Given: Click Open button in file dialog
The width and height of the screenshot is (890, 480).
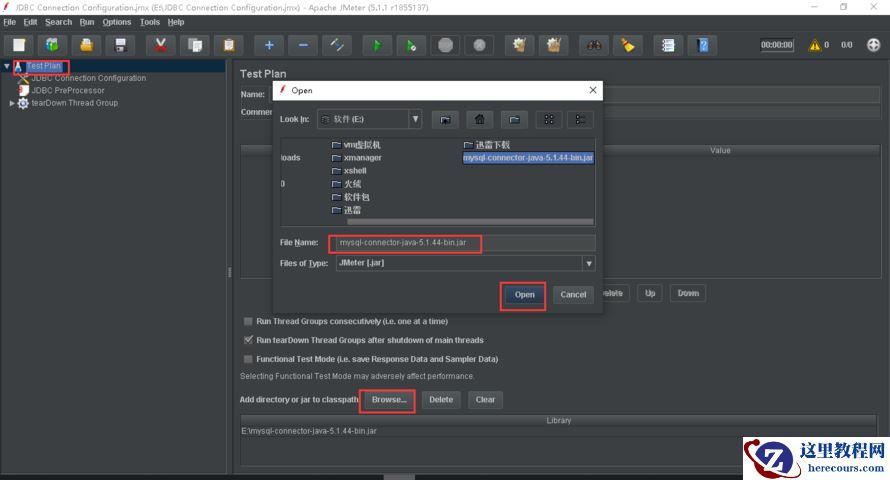Looking at the screenshot, I should 524,295.
